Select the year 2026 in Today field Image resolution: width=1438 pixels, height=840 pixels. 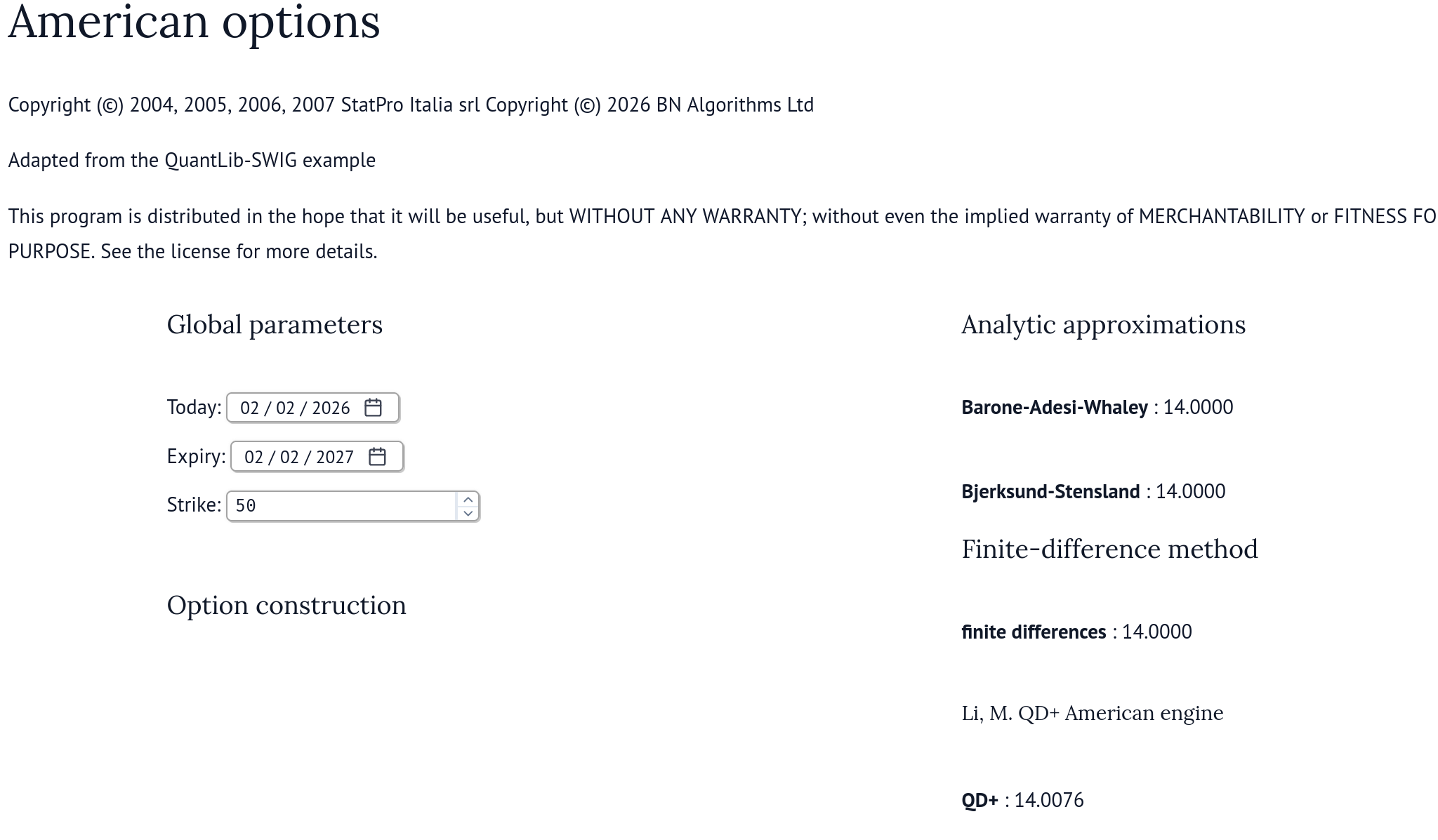click(331, 408)
